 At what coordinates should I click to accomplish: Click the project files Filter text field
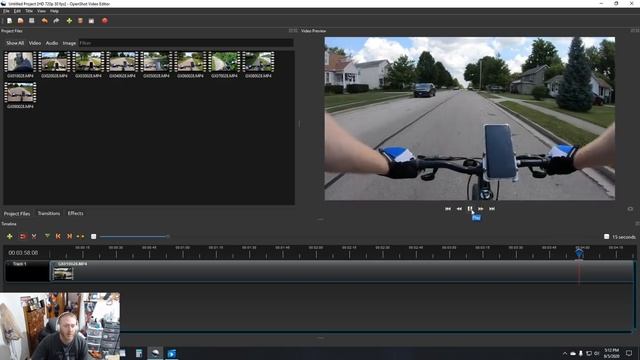[186, 43]
